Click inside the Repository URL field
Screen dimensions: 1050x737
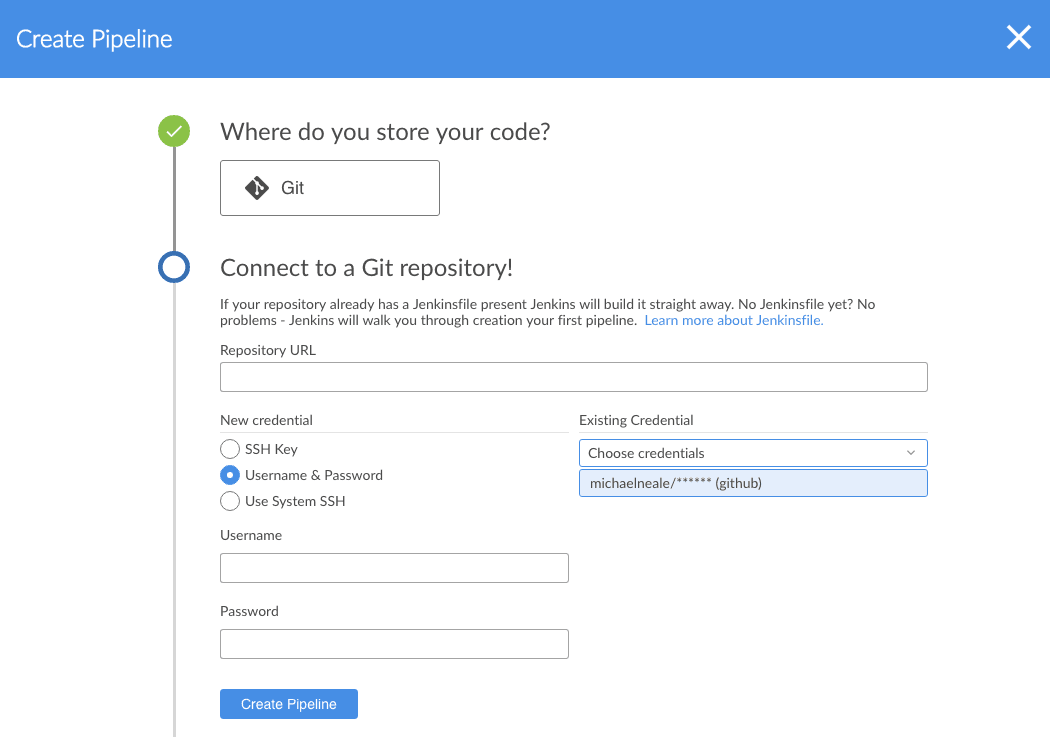(573, 376)
